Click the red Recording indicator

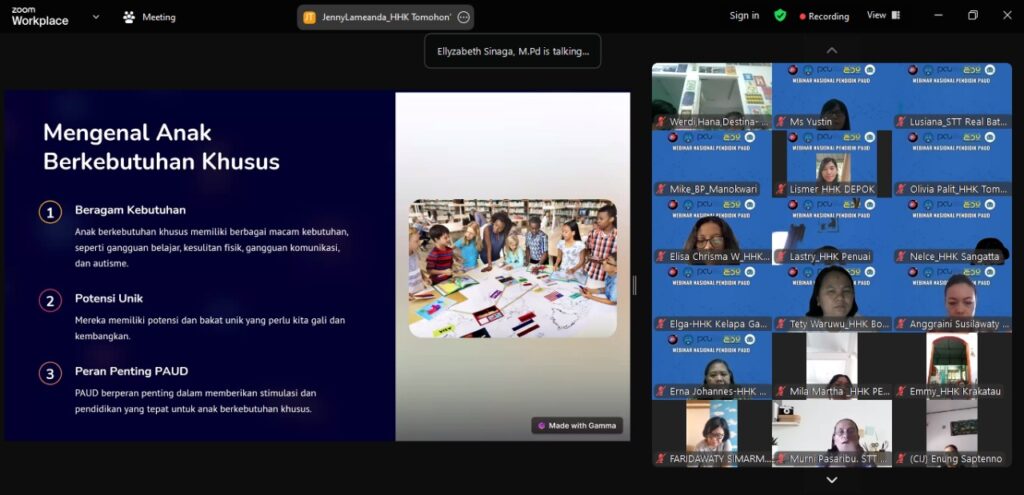[x=823, y=16]
